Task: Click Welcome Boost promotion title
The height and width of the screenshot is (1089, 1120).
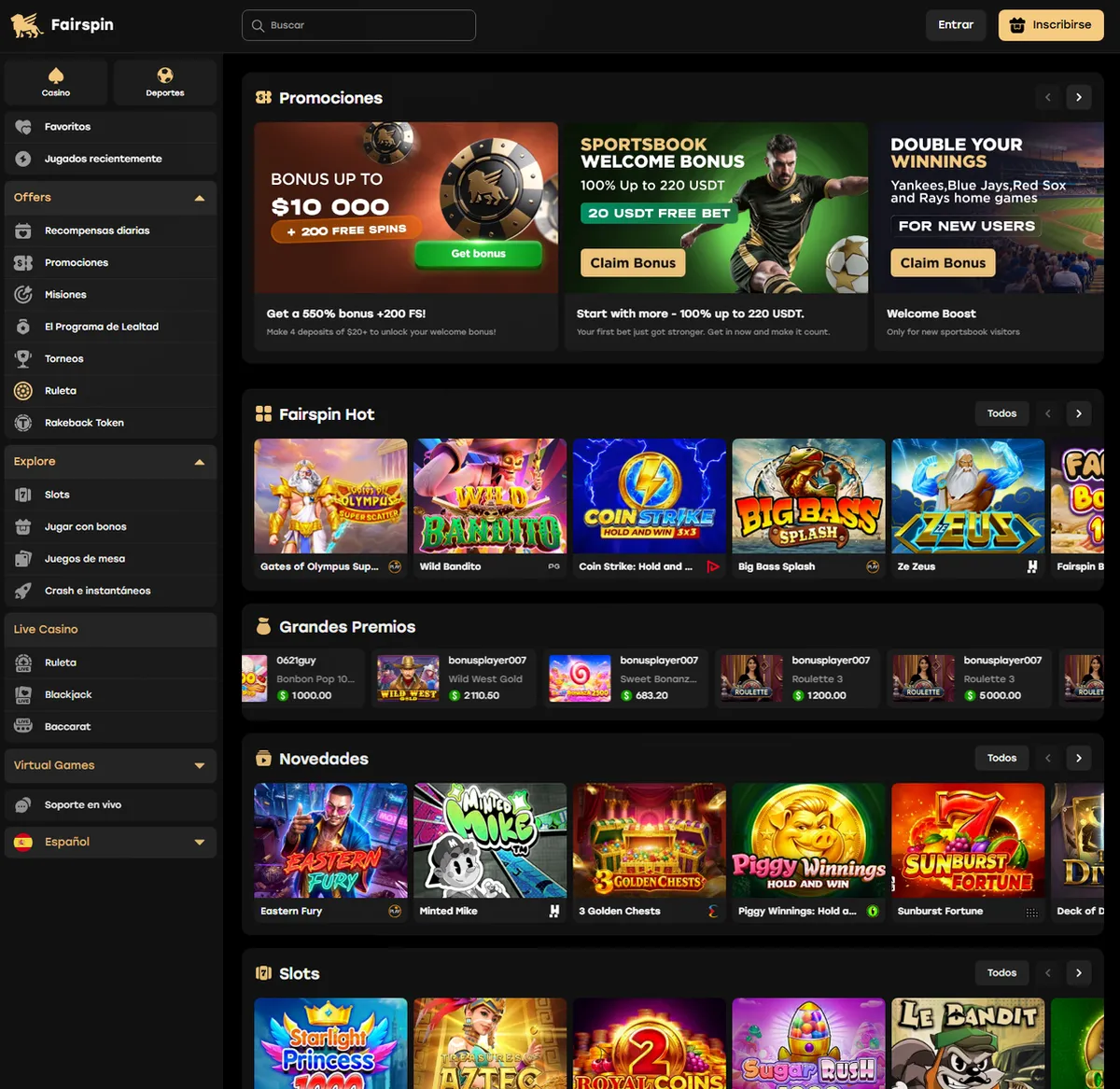Action: (931, 314)
